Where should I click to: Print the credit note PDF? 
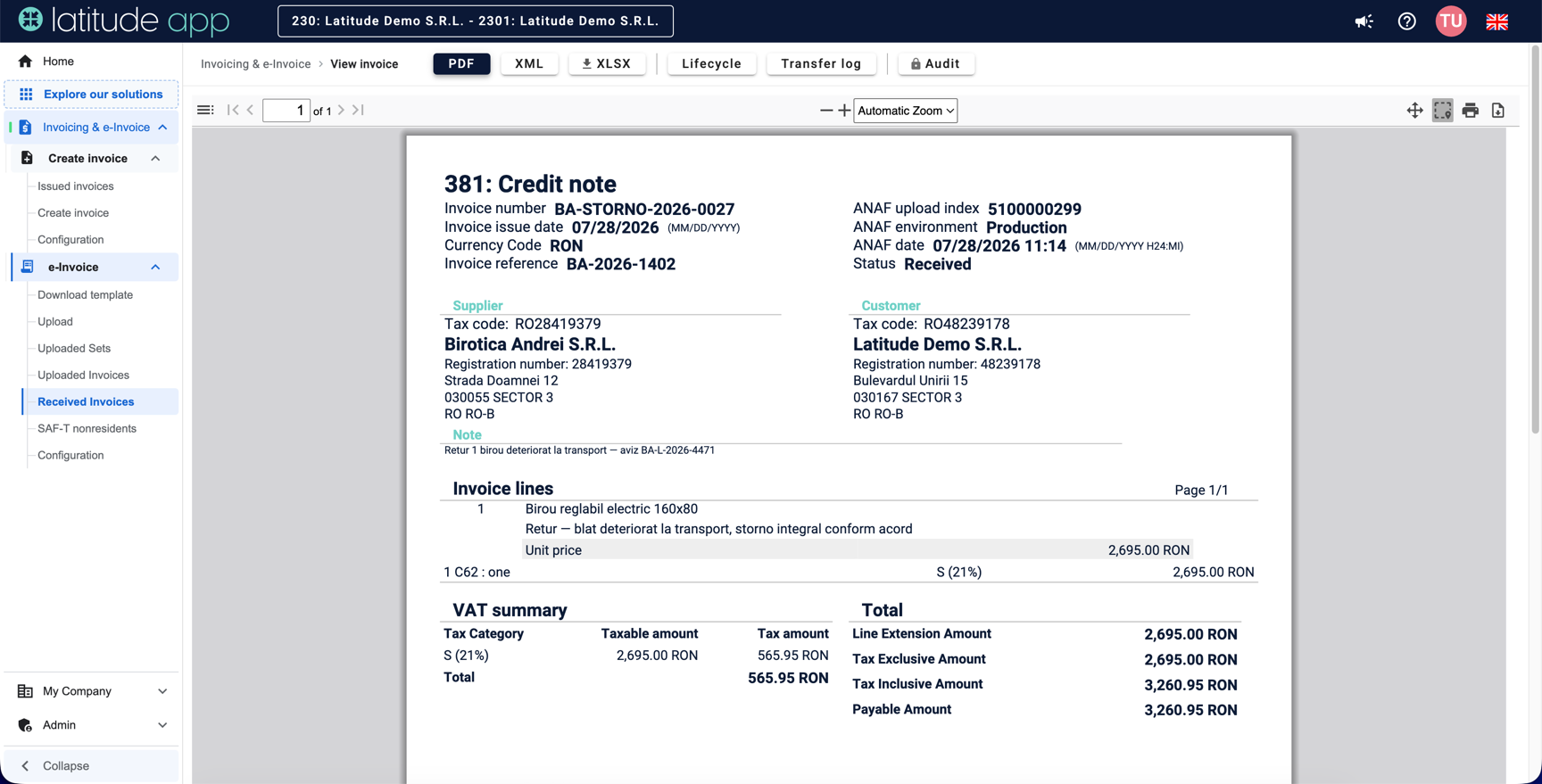(x=1471, y=111)
